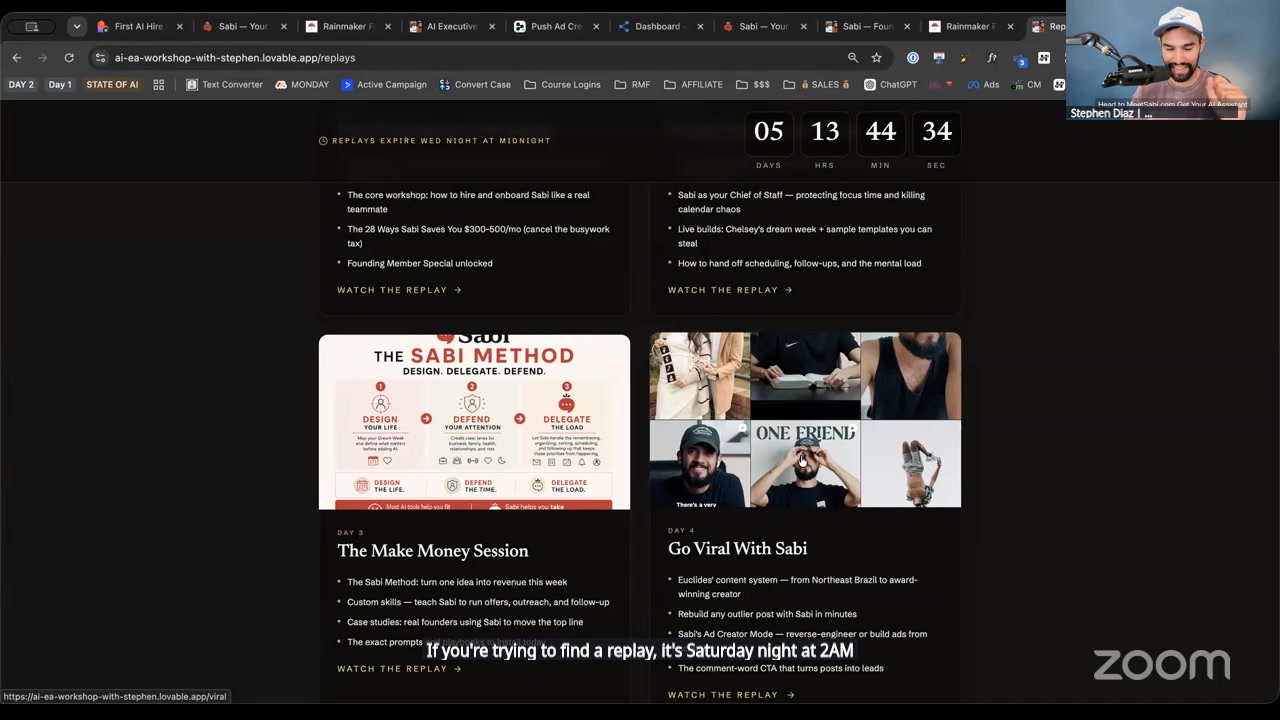Expand the AFFILIATE bookmark folder

pos(693,85)
